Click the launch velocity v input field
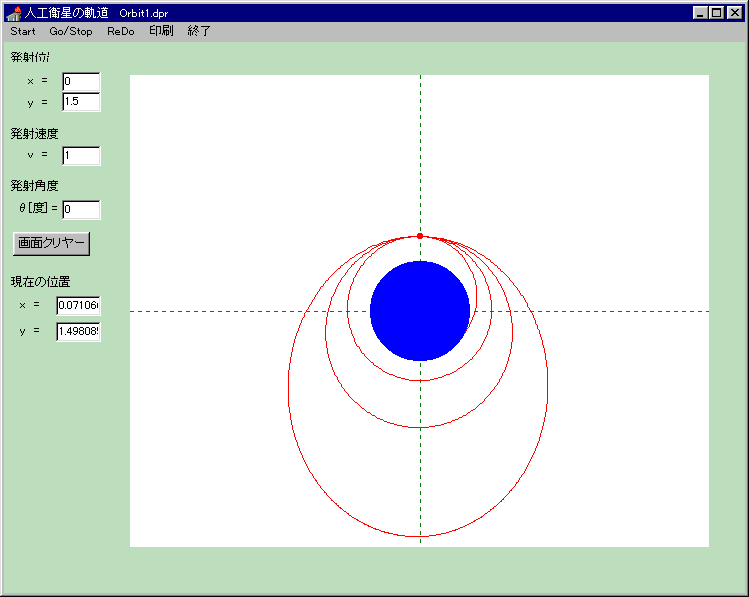The height and width of the screenshot is (597, 749). (x=81, y=156)
